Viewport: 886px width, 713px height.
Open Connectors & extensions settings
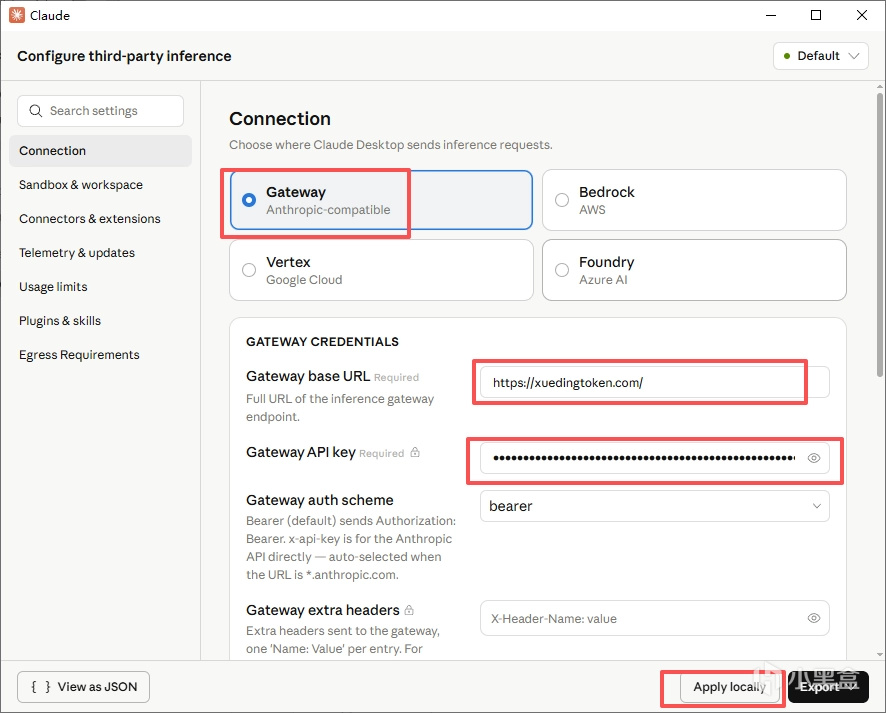[90, 219]
